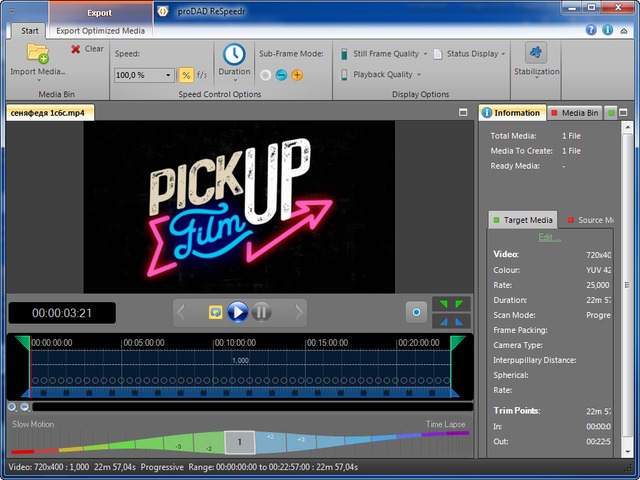Switch speed unit to f/s
Image resolution: width=640 pixels, height=480 pixels.
coord(202,75)
